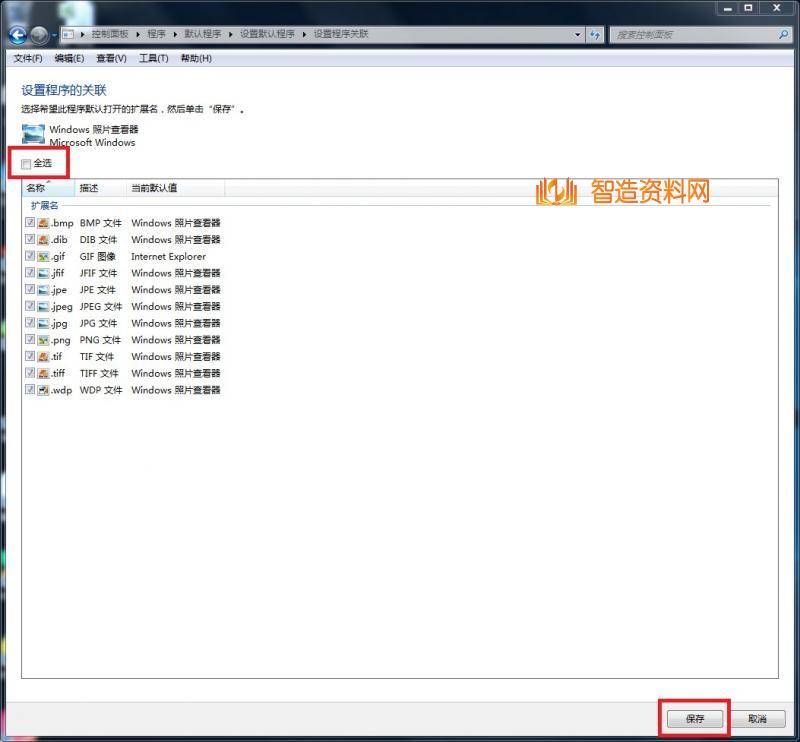
Task: Open the 查看 menu
Action: point(110,58)
